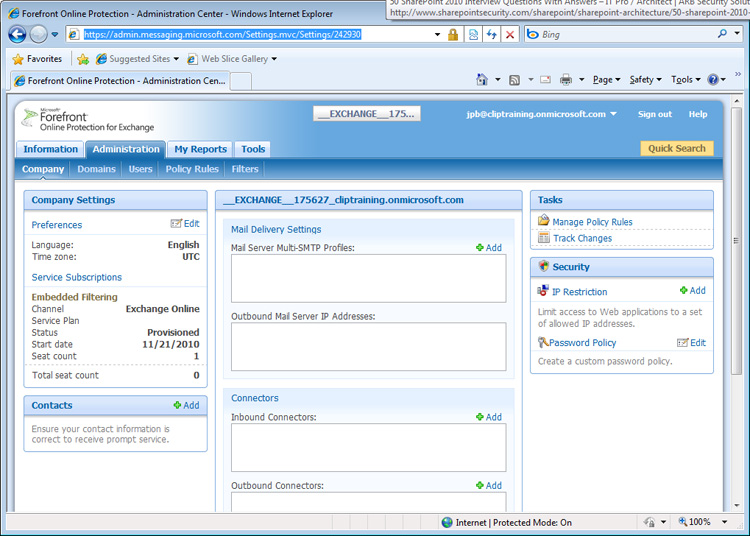Click the Print icon in command bar
The width and height of the screenshot is (750, 536).
[566, 80]
